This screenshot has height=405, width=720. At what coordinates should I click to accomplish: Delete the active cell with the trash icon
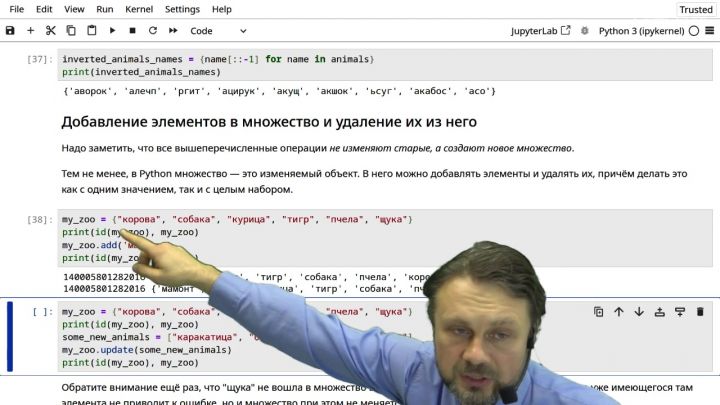[x=700, y=312]
